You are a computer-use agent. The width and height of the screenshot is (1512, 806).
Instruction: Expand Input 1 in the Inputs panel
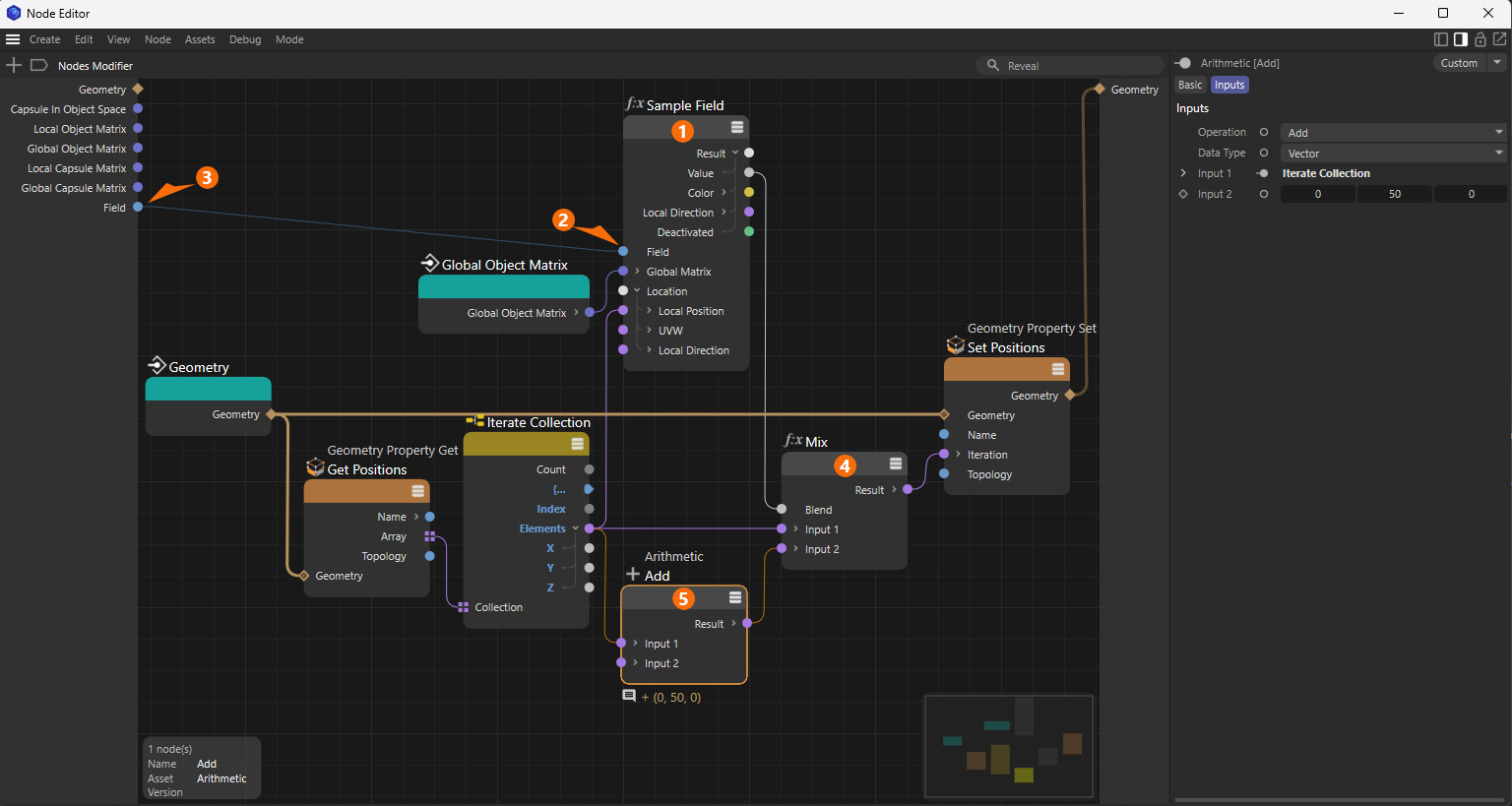pos(1183,173)
